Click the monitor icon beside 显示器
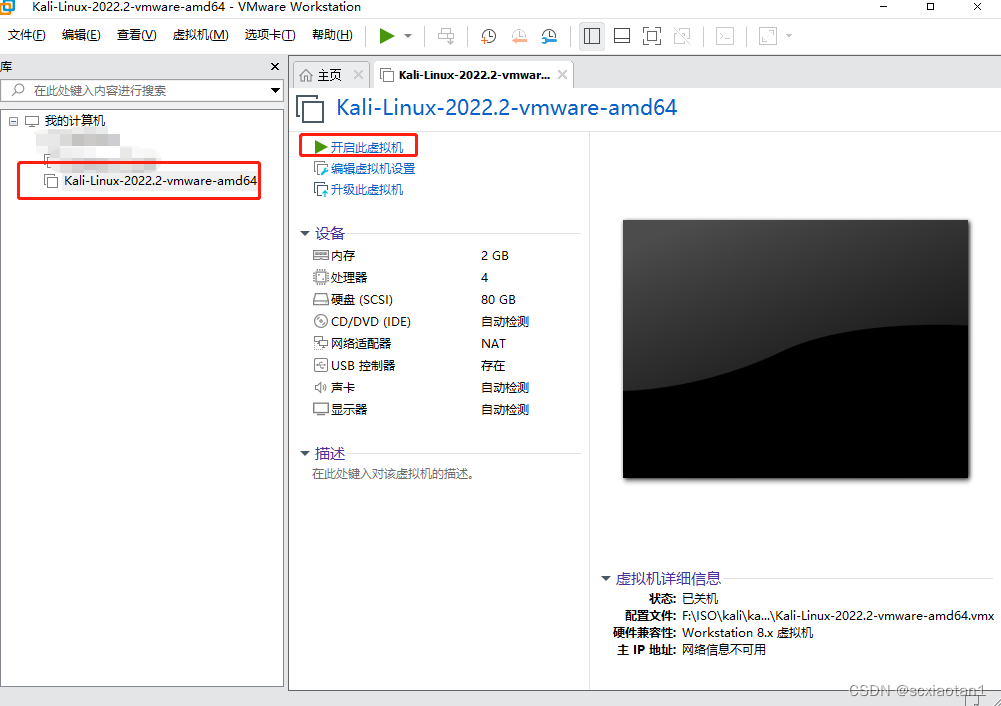 tap(320, 410)
